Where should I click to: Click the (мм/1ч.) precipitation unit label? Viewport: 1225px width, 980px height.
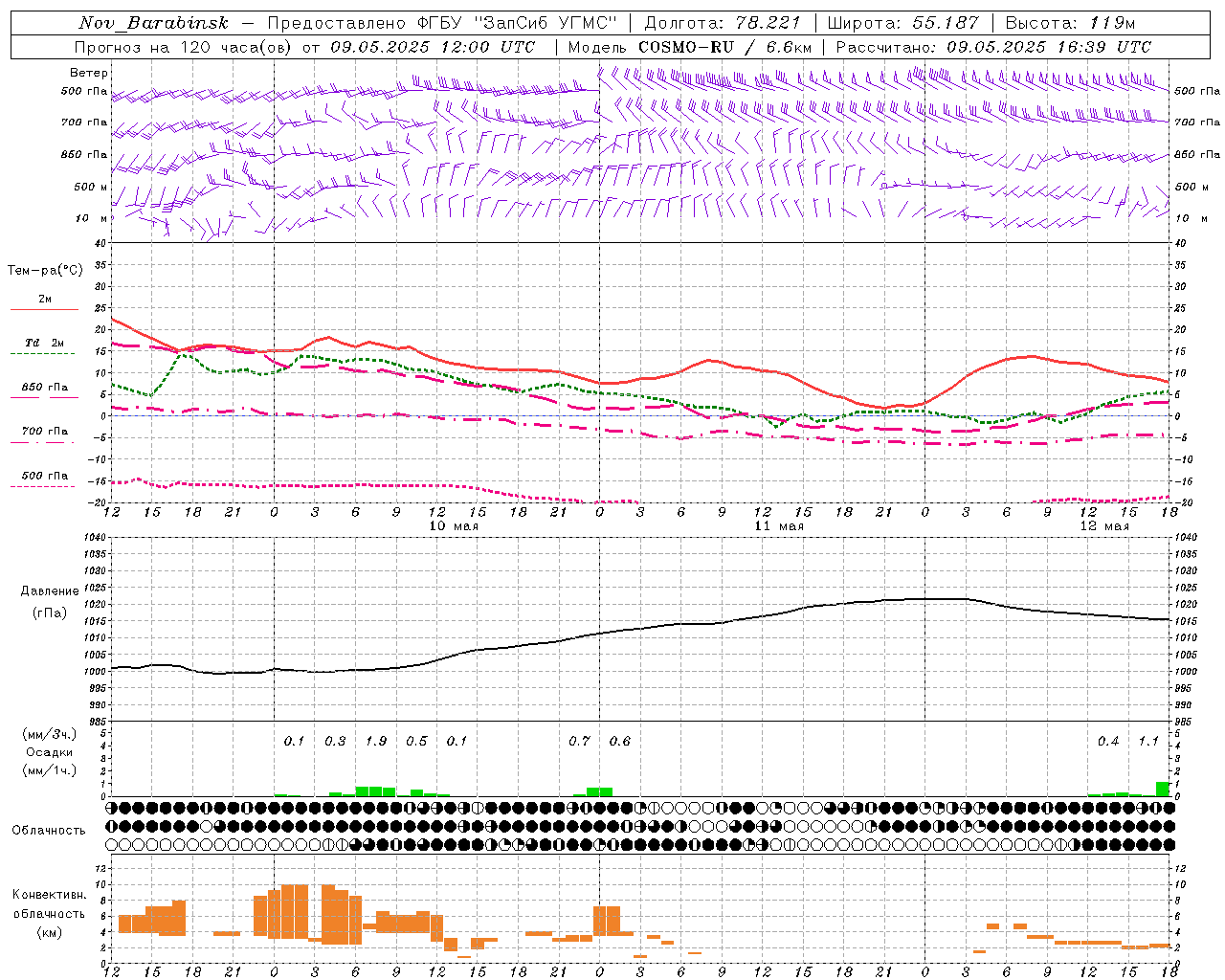(50, 770)
